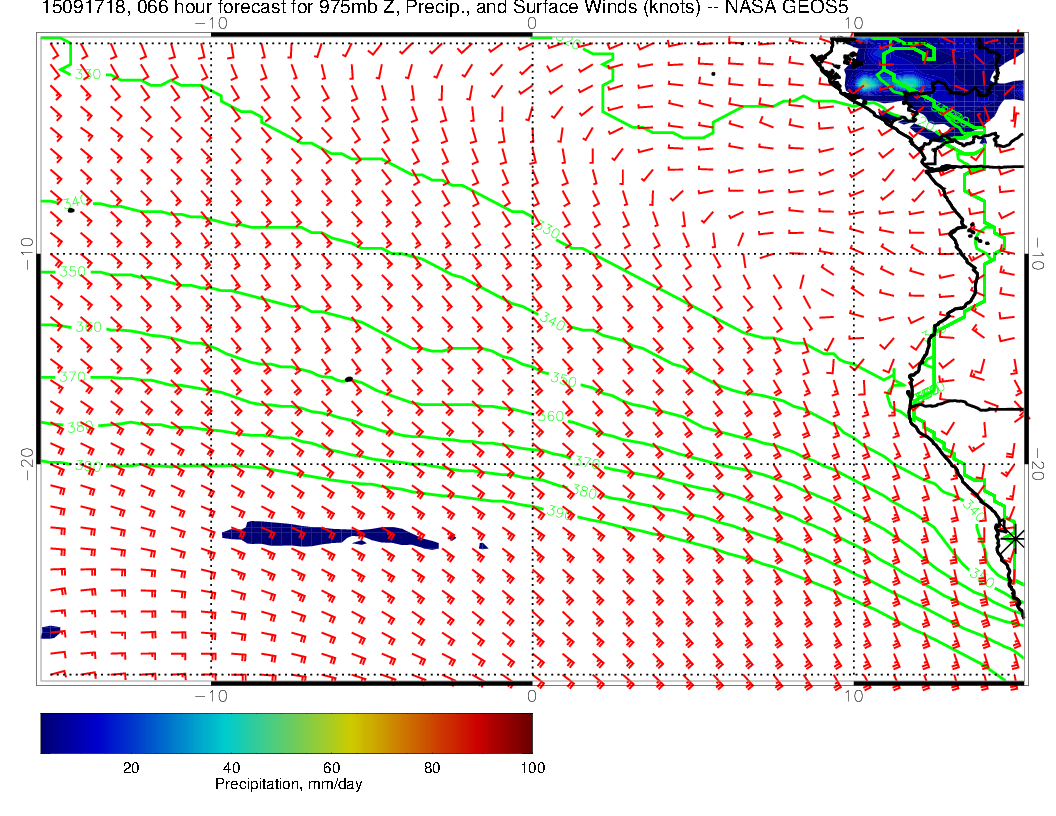Screen dimensions: 1056x816
Task: Click the bottom axis longitude label 0
Action: point(532,695)
